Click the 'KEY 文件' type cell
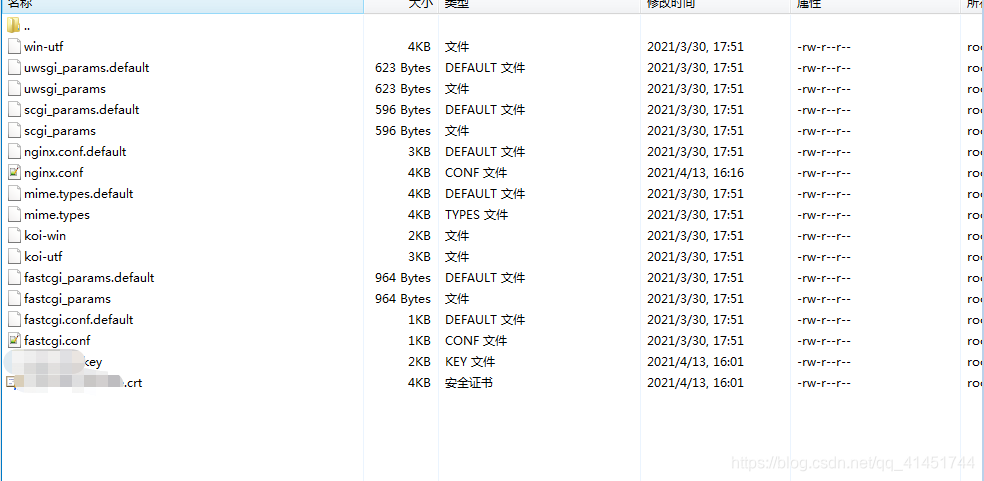This screenshot has width=984, height=481. (x=470, y=362)
